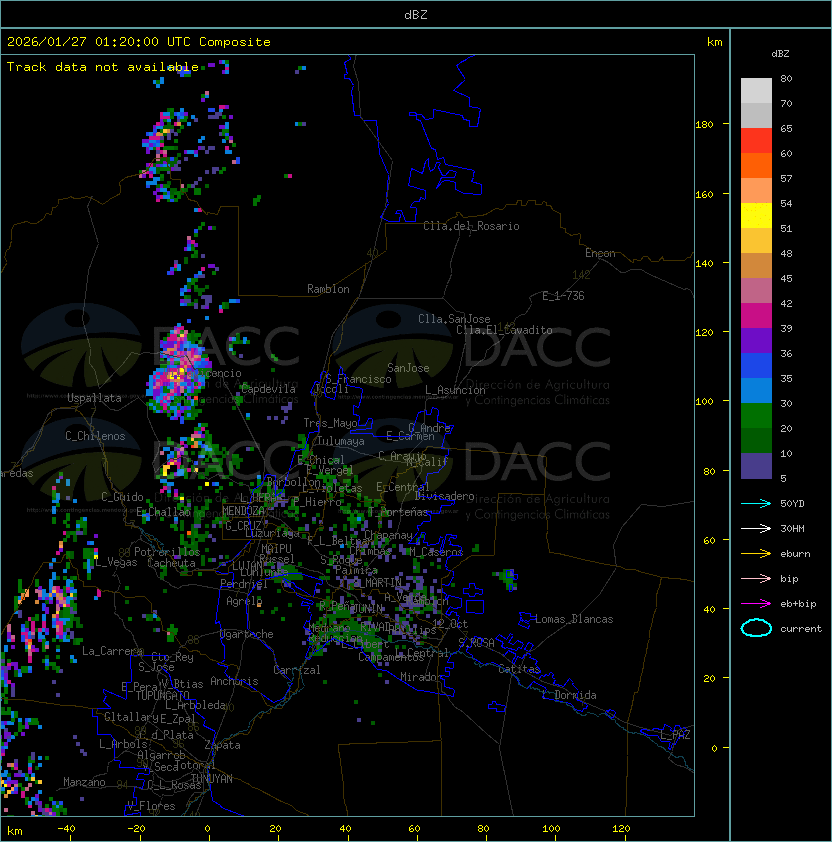832x842 pixels.
Task: Click the MENDOZA city label
Action: click(x=243, y=511)
